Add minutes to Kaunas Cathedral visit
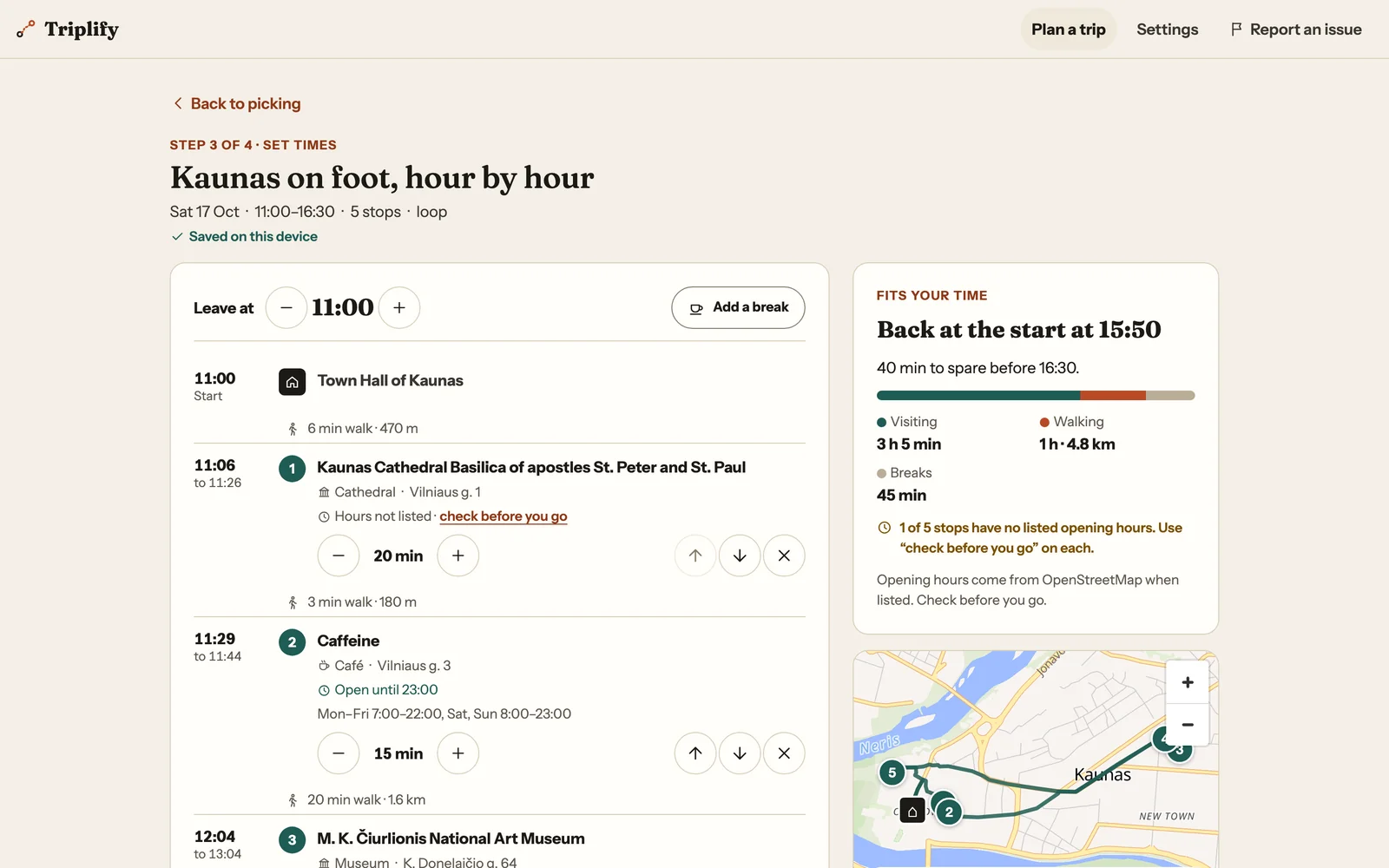1389x868 pixels. coord(458,556)
